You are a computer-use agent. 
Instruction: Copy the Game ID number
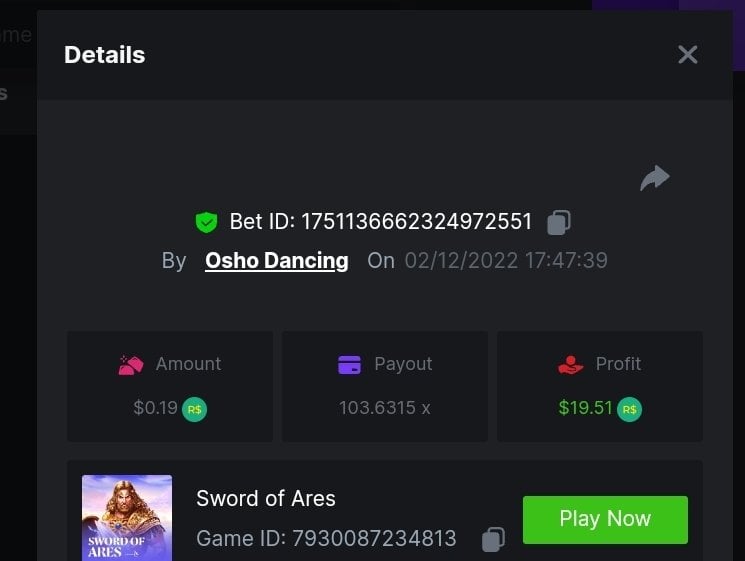point(493,540)
